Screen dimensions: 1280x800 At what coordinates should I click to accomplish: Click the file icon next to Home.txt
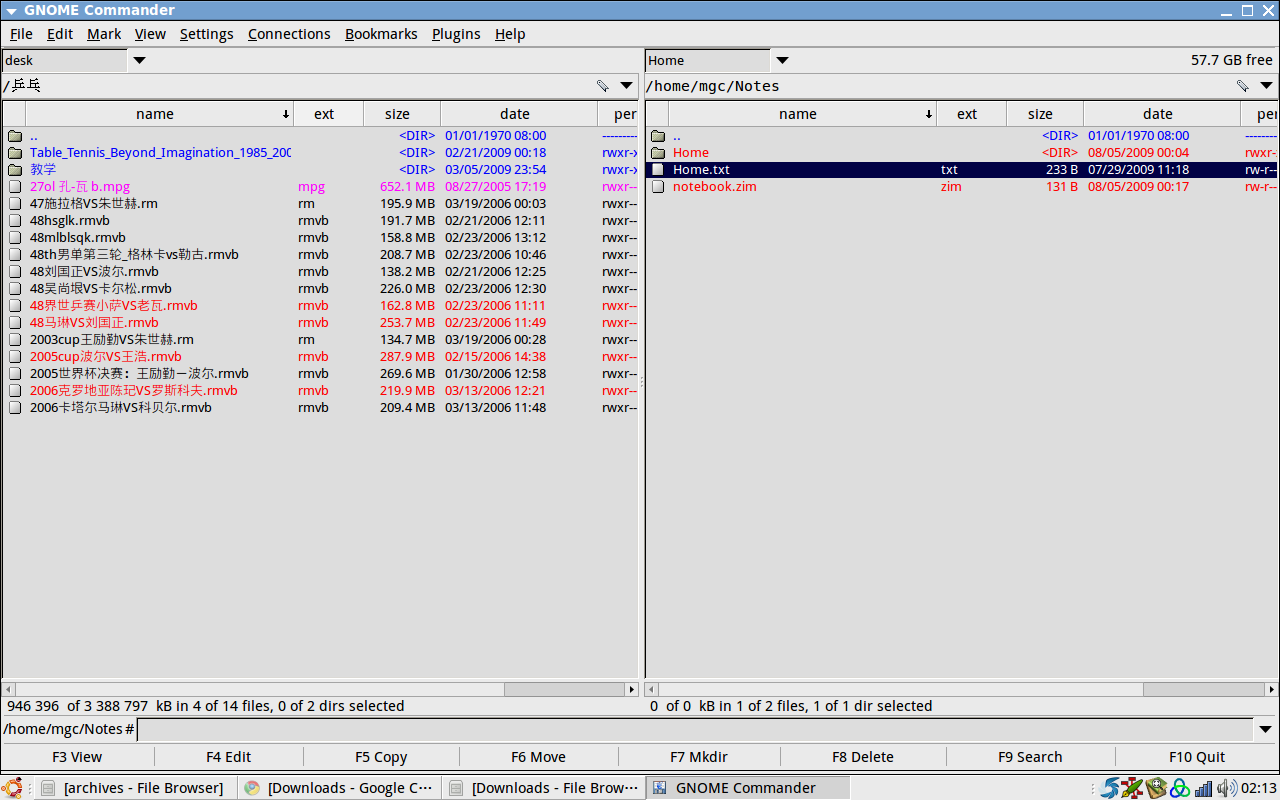(658, 170)
